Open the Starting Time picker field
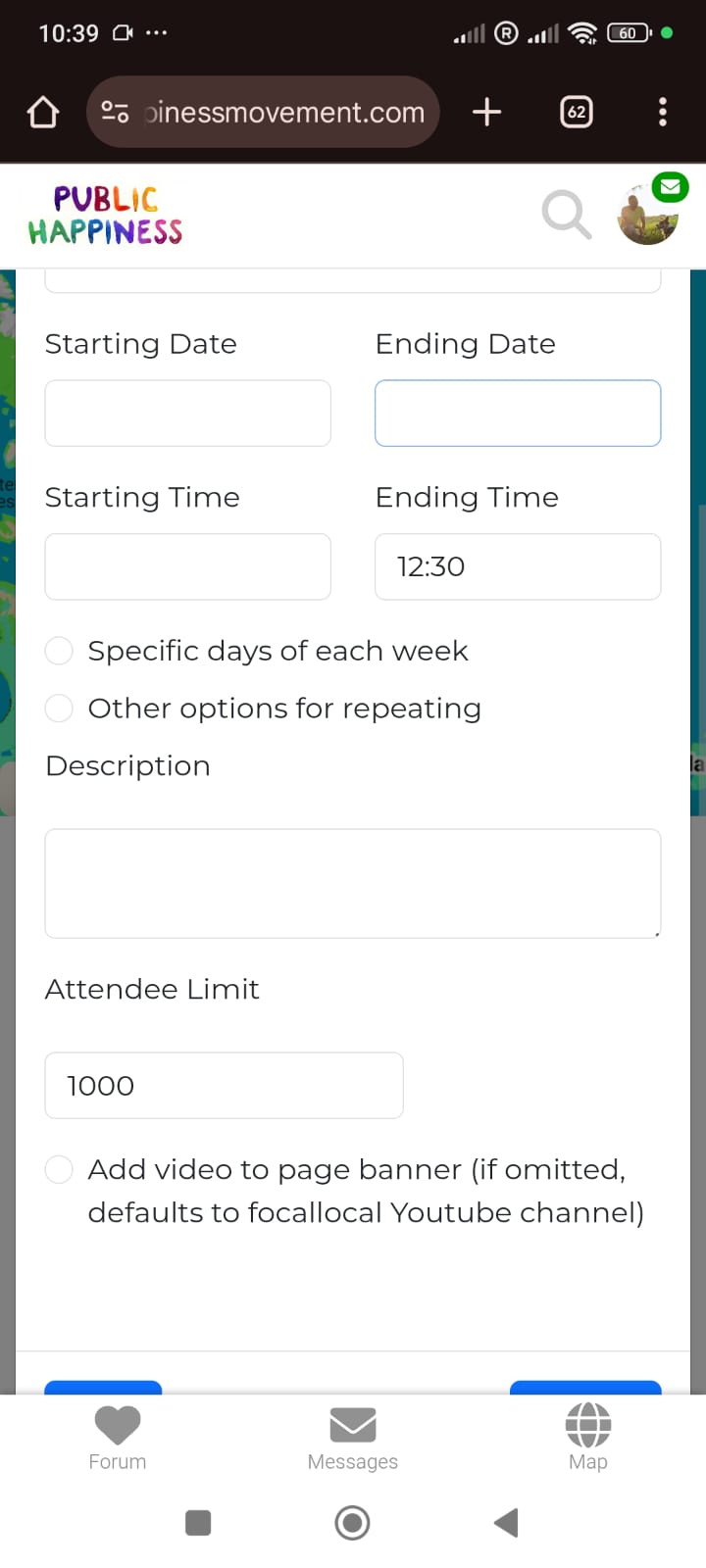The image size is (706, 1568). [187, 566]
